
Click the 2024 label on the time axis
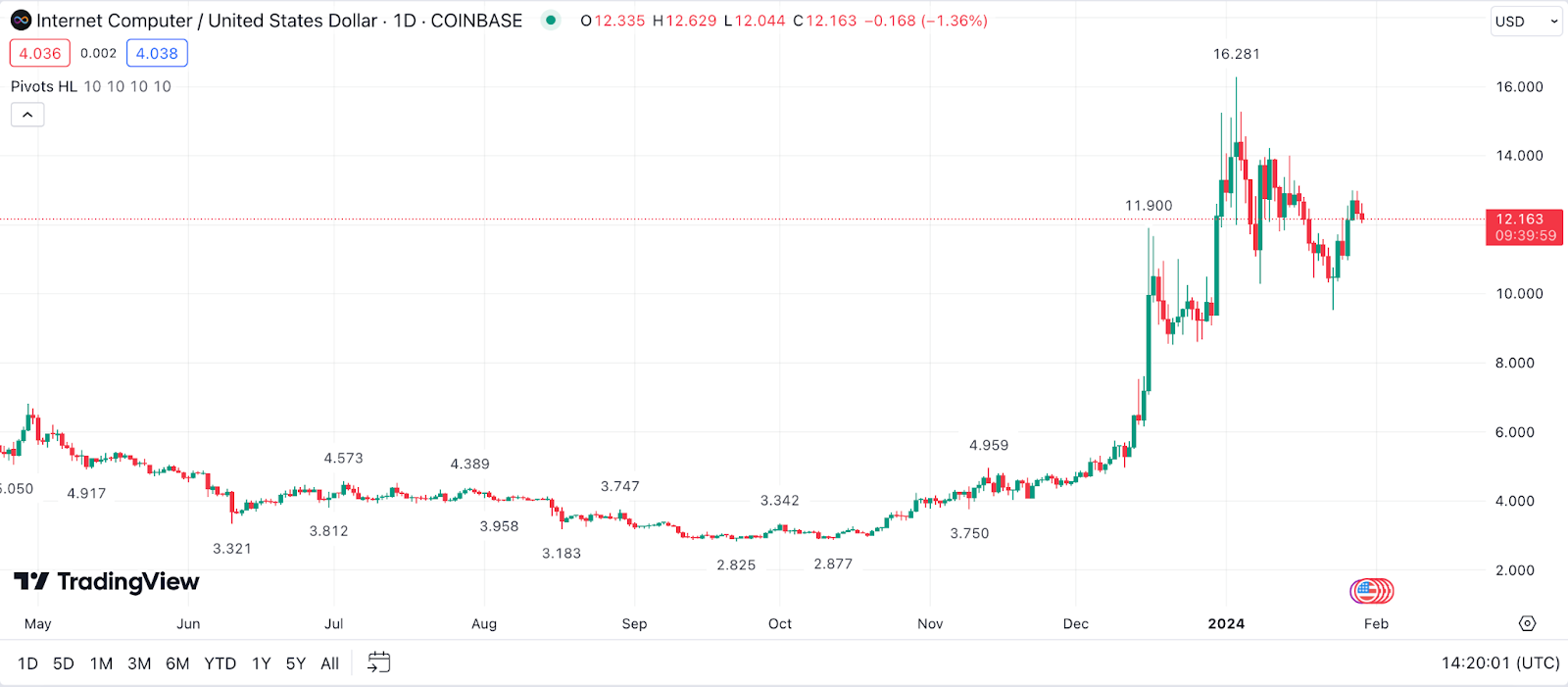point(1226,623)
